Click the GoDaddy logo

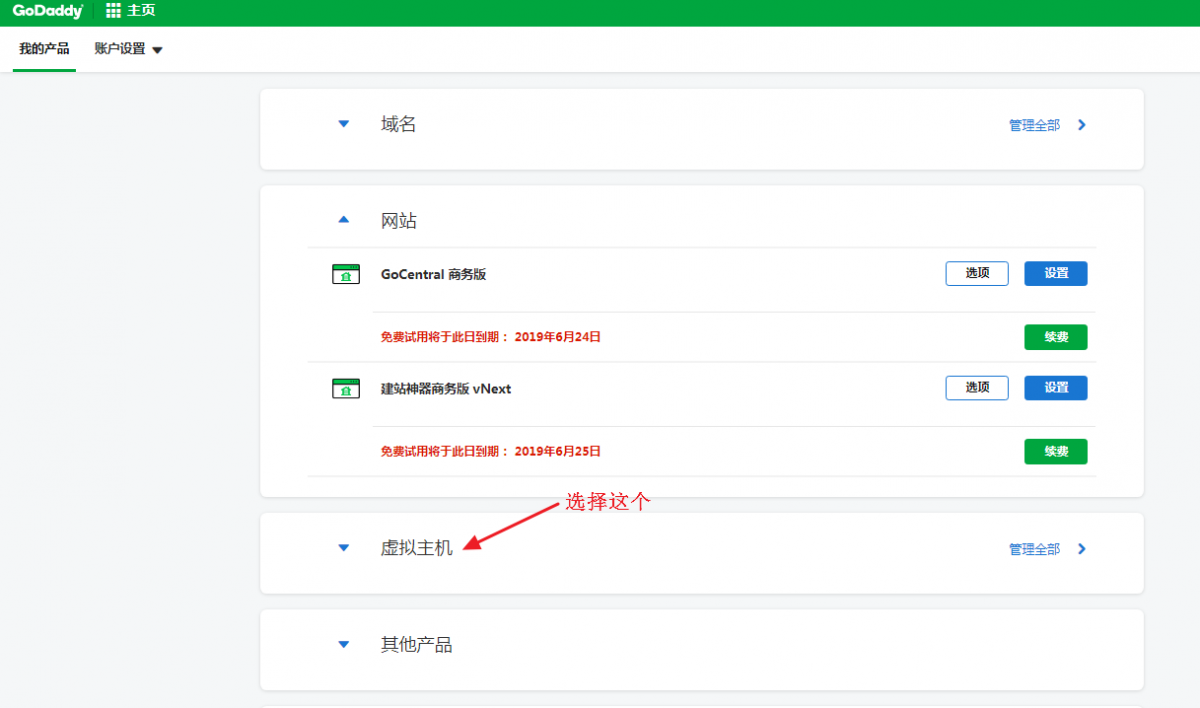42,12
